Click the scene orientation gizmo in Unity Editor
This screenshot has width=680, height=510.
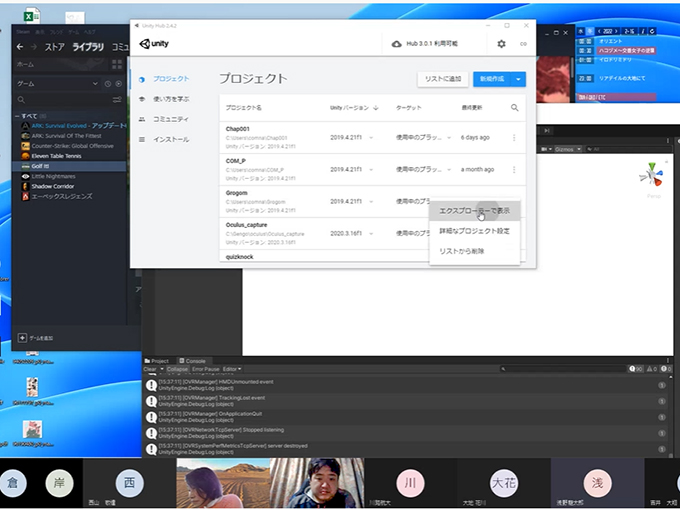[651, 176]
